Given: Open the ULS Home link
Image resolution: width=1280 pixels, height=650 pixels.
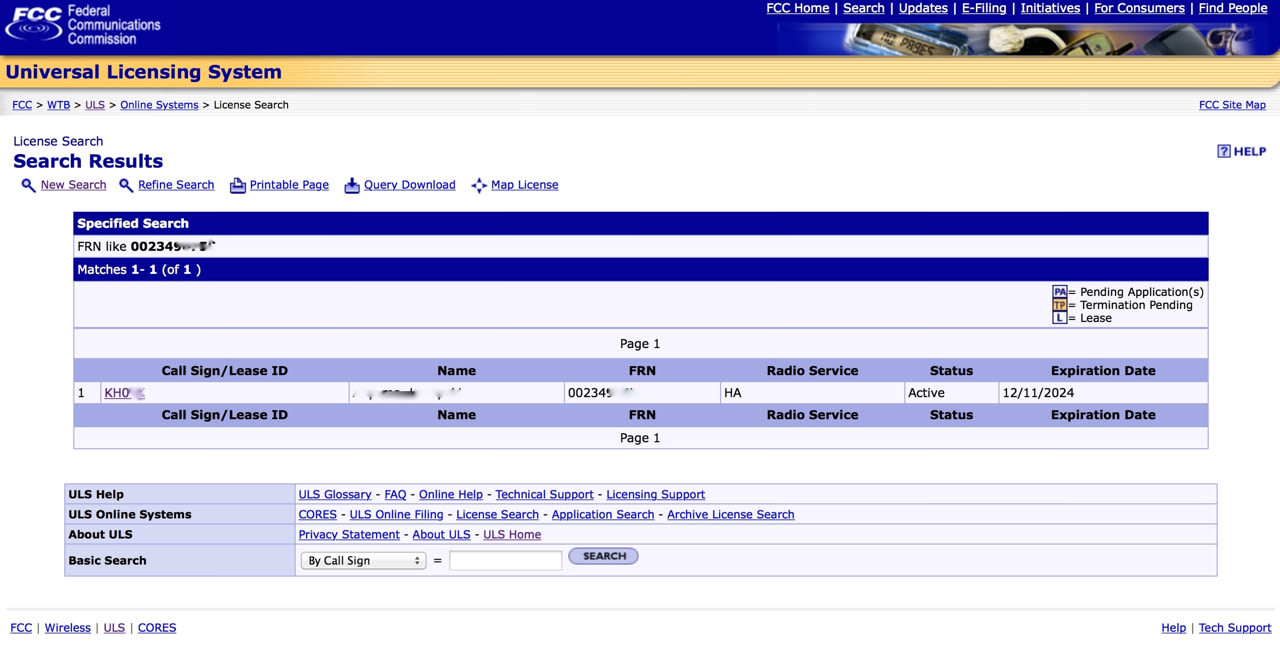Looking at the screenshot, I should pyautogui.click(x=512, y=535).
